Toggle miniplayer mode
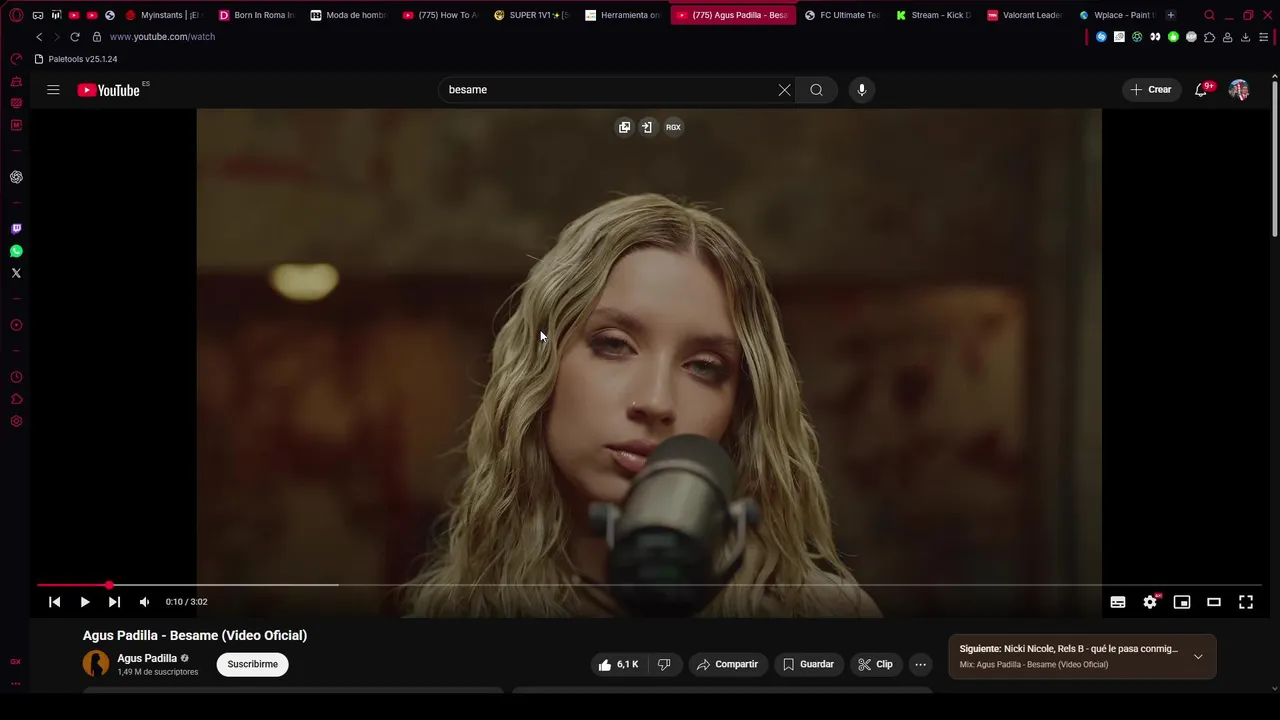Screen dimensions: 1280x720 (x=1182, y=602)
